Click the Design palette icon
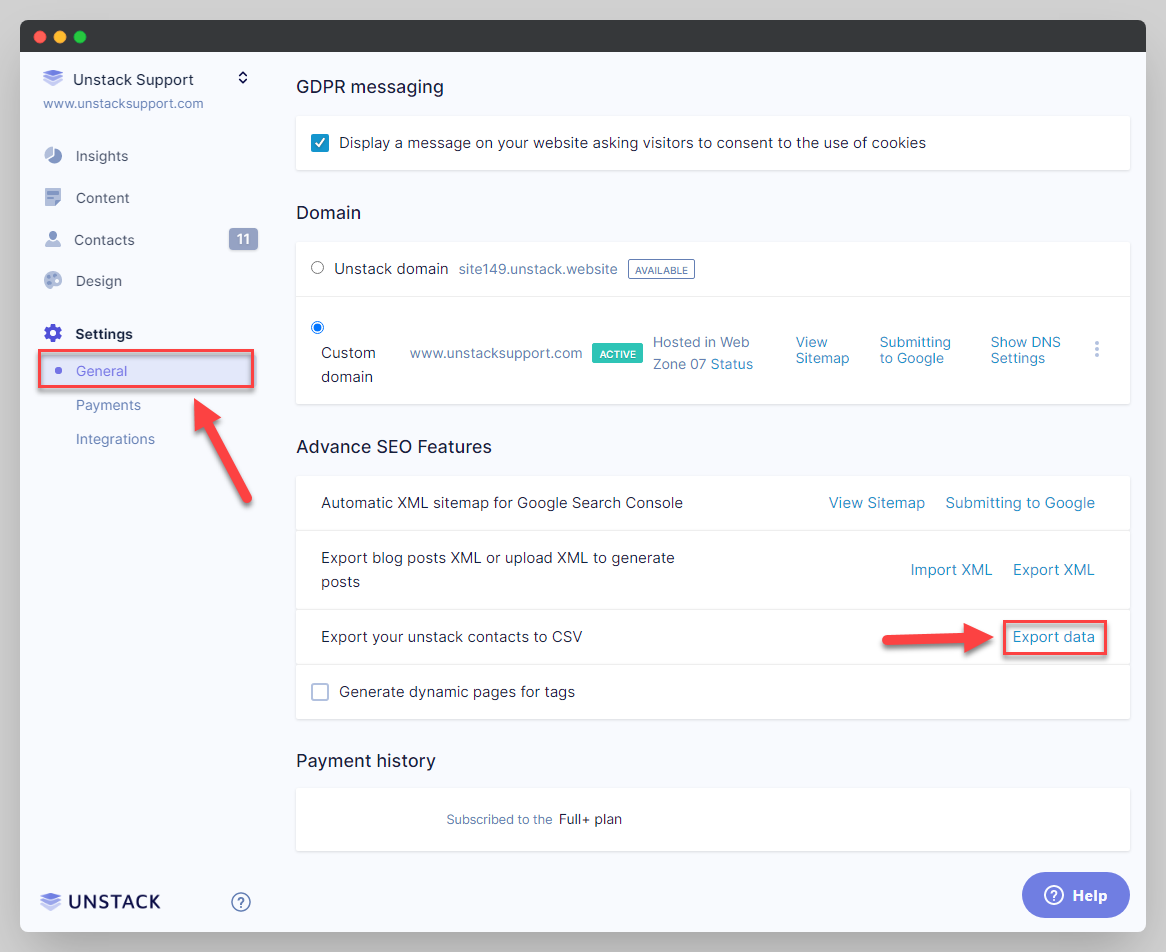1166x952 pixels. pyautogui.click(x=53, y=281)
